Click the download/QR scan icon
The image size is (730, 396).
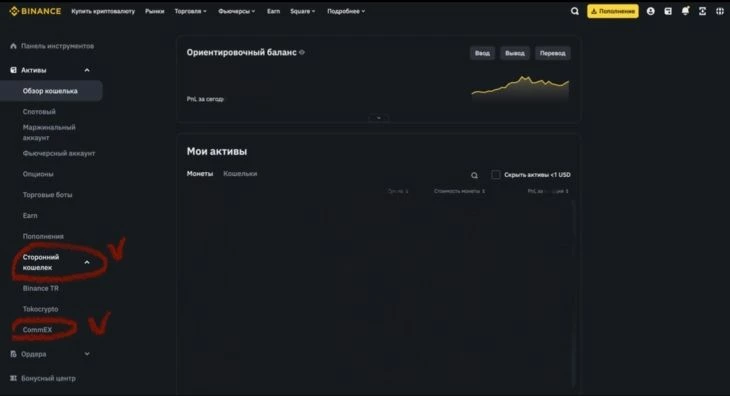[x=703, y=11]
